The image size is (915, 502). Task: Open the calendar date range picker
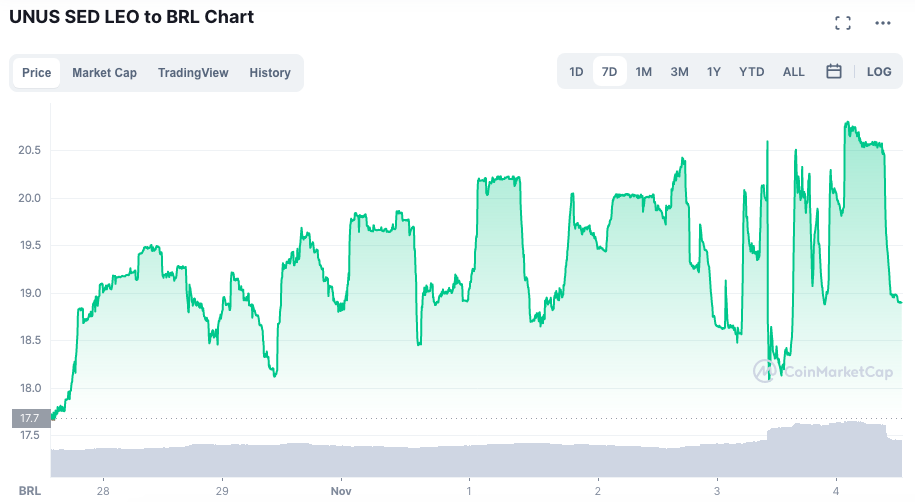(x=833, y=72)
